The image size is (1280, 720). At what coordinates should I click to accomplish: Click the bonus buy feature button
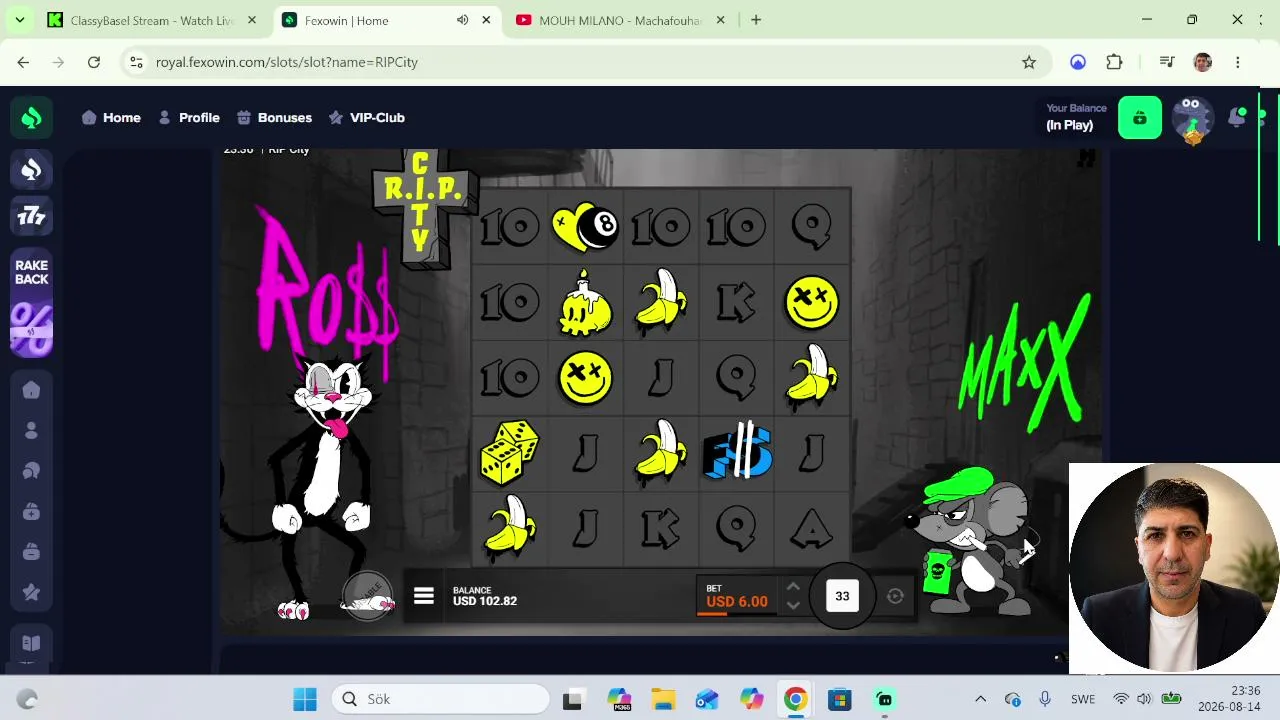pyautogui.click(x=367, y=596)
